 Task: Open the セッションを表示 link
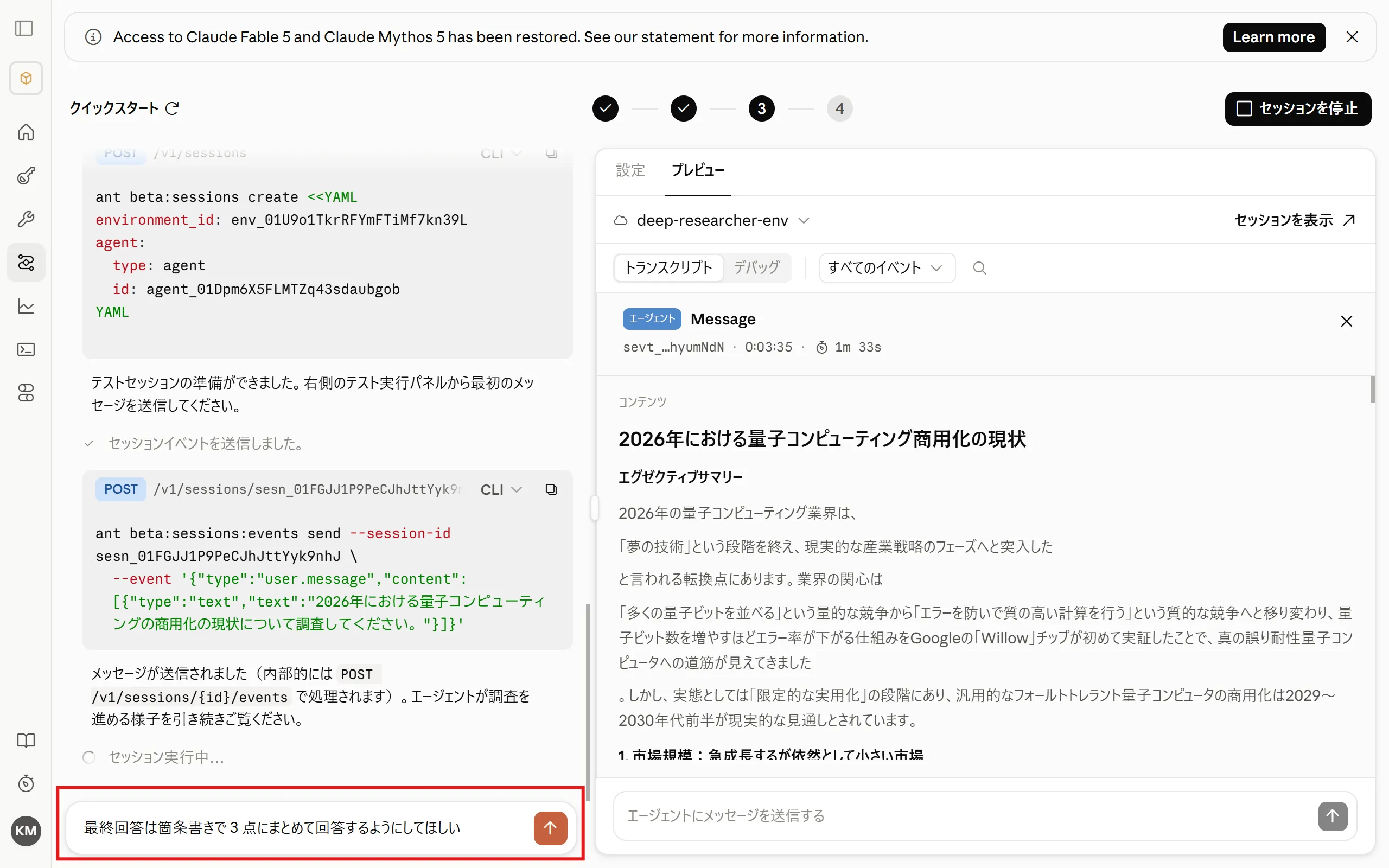pyautogui.click(x=1295, y=220)
